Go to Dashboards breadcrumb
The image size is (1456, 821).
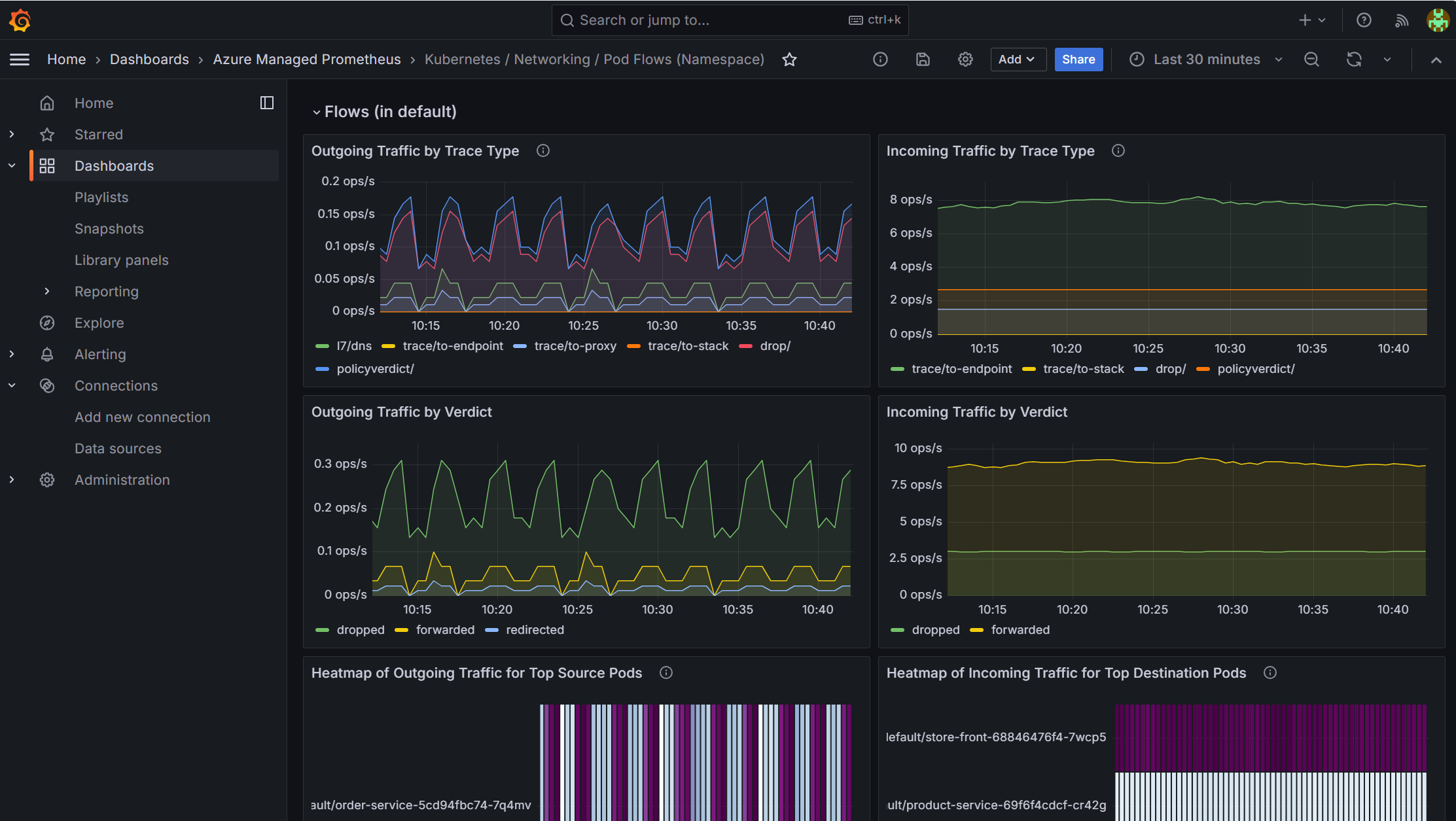point(149,60)
